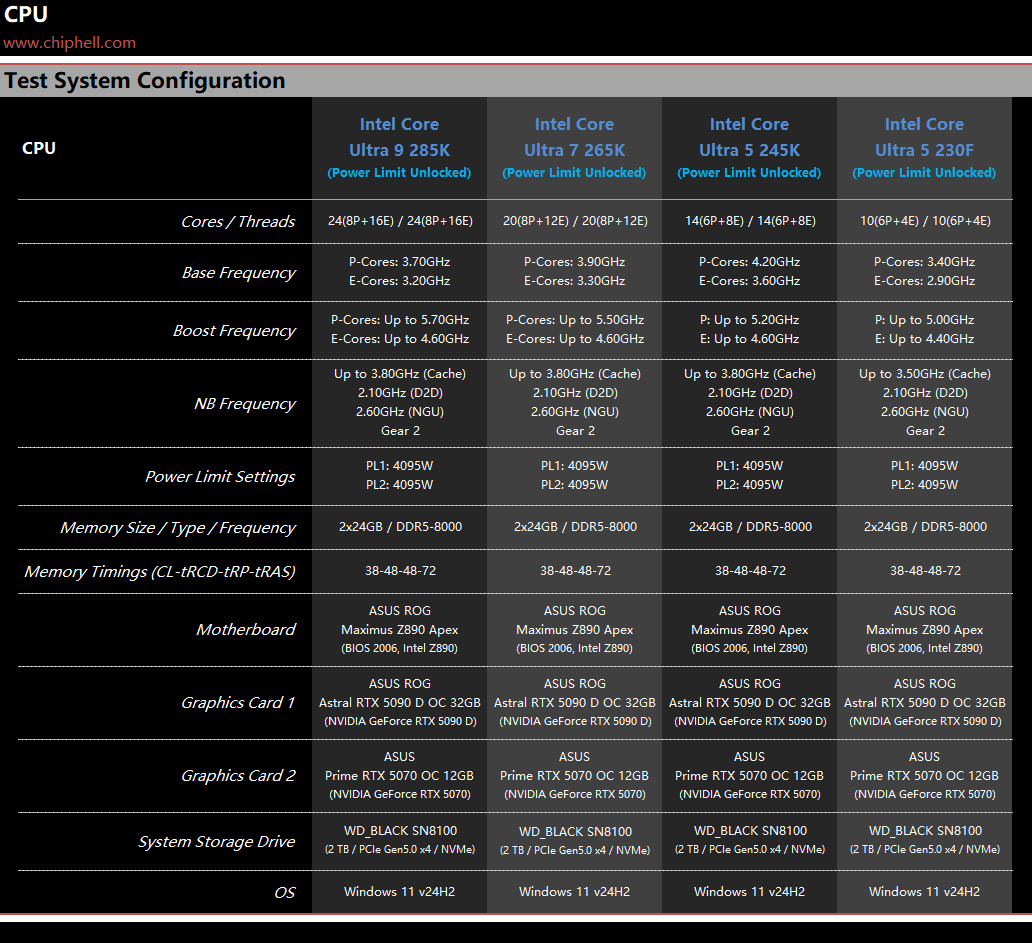Viewport: 1032px width, 943px height.
Task: Click 2x24GB / DDR5-8000 in 245K column
Action: [750, 527]
